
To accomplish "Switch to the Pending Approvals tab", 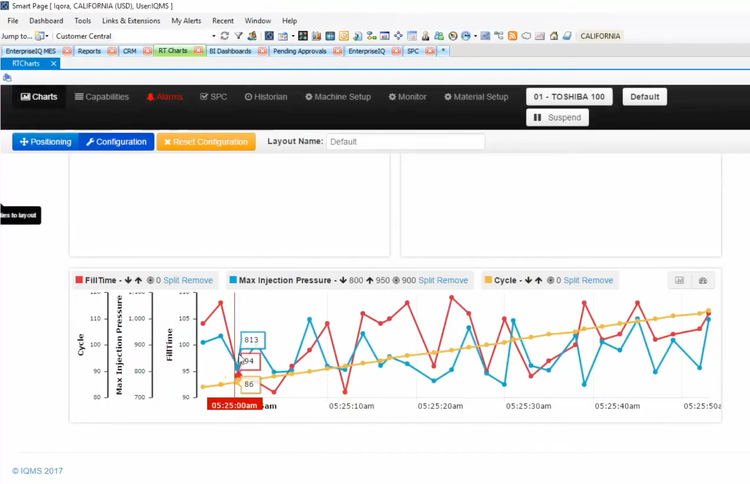I will (x=299, y=51).
